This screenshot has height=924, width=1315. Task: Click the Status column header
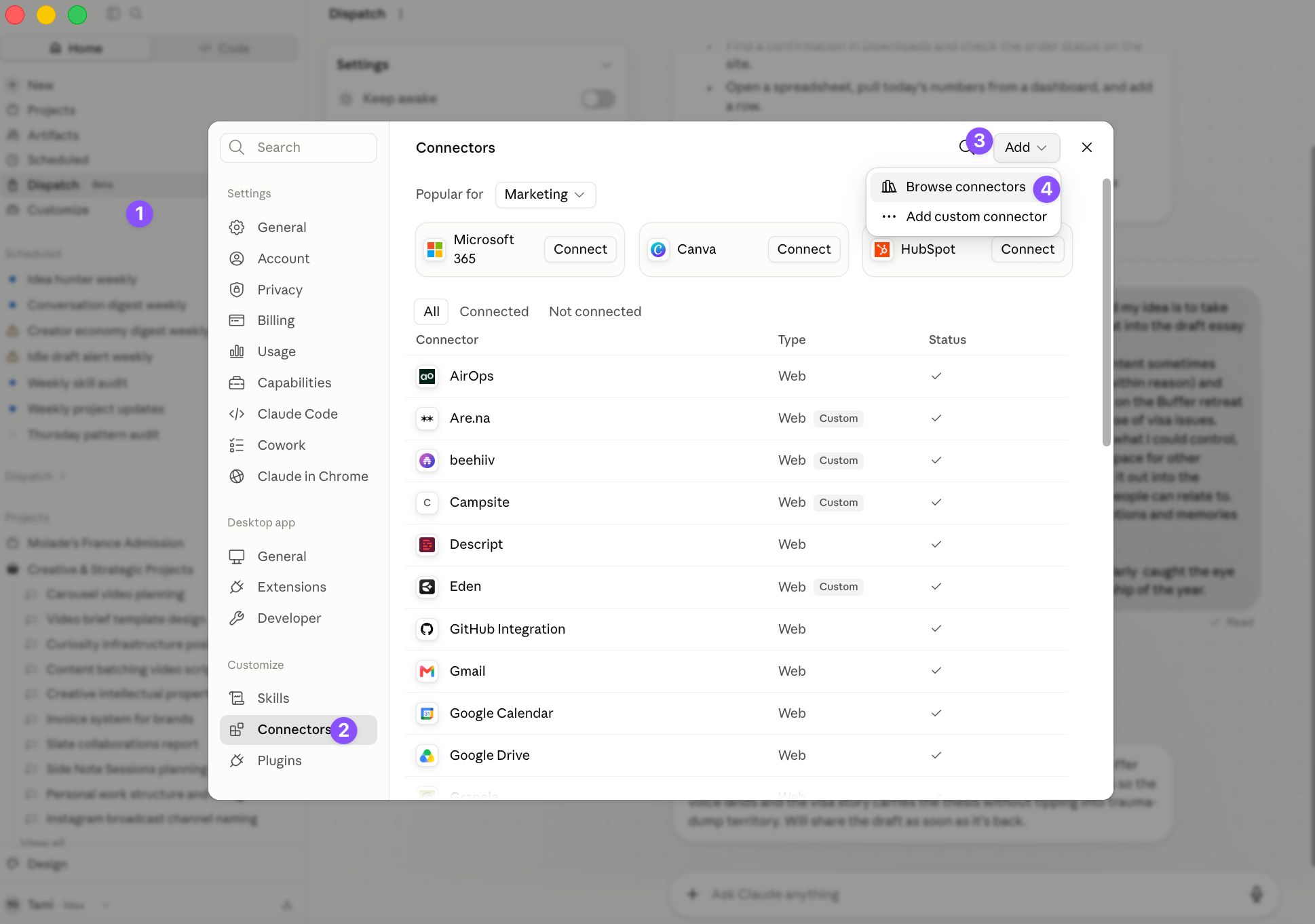(x=947, y=339)
